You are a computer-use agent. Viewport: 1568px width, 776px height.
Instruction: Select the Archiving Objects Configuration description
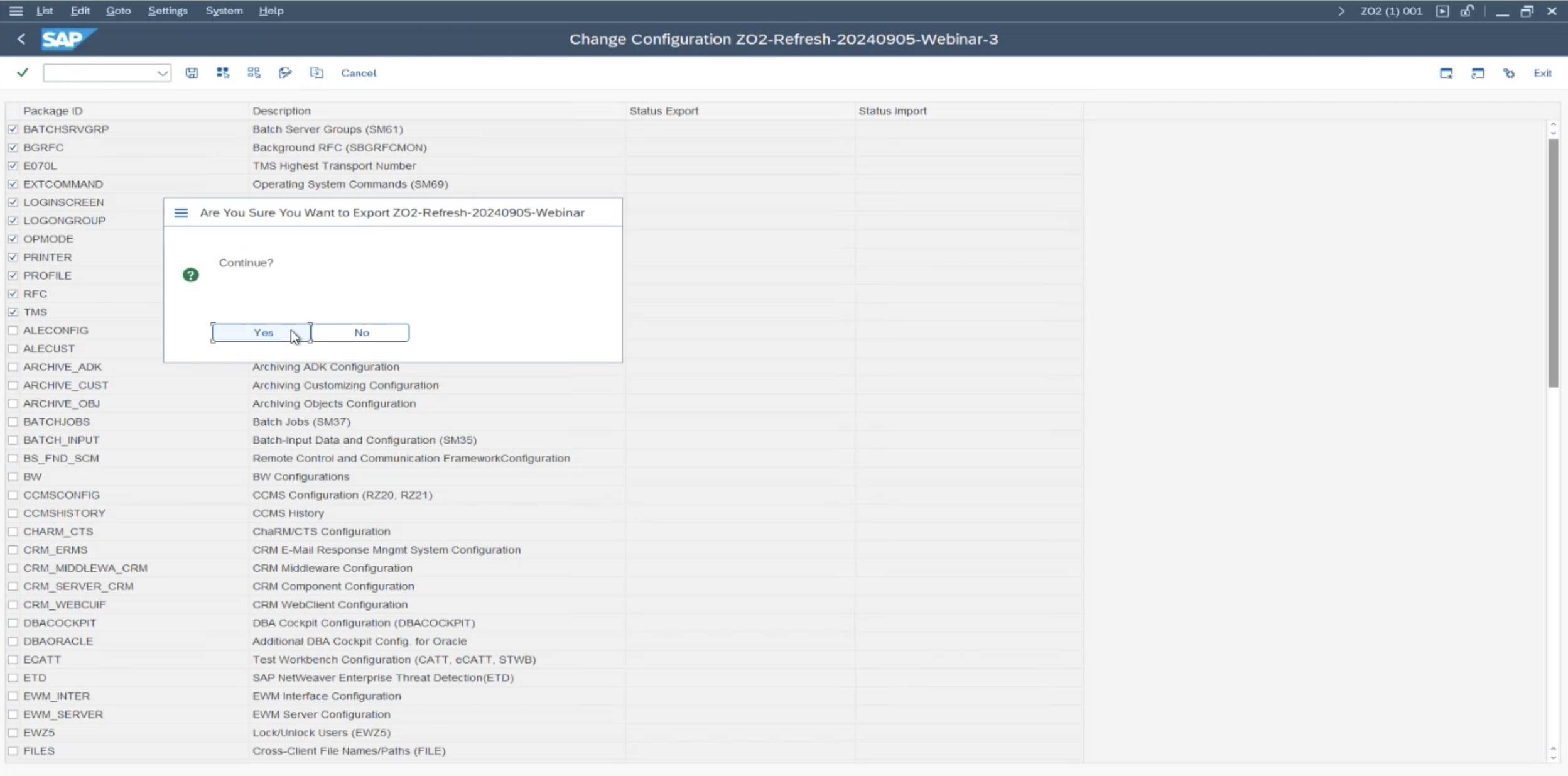[334, 403]
